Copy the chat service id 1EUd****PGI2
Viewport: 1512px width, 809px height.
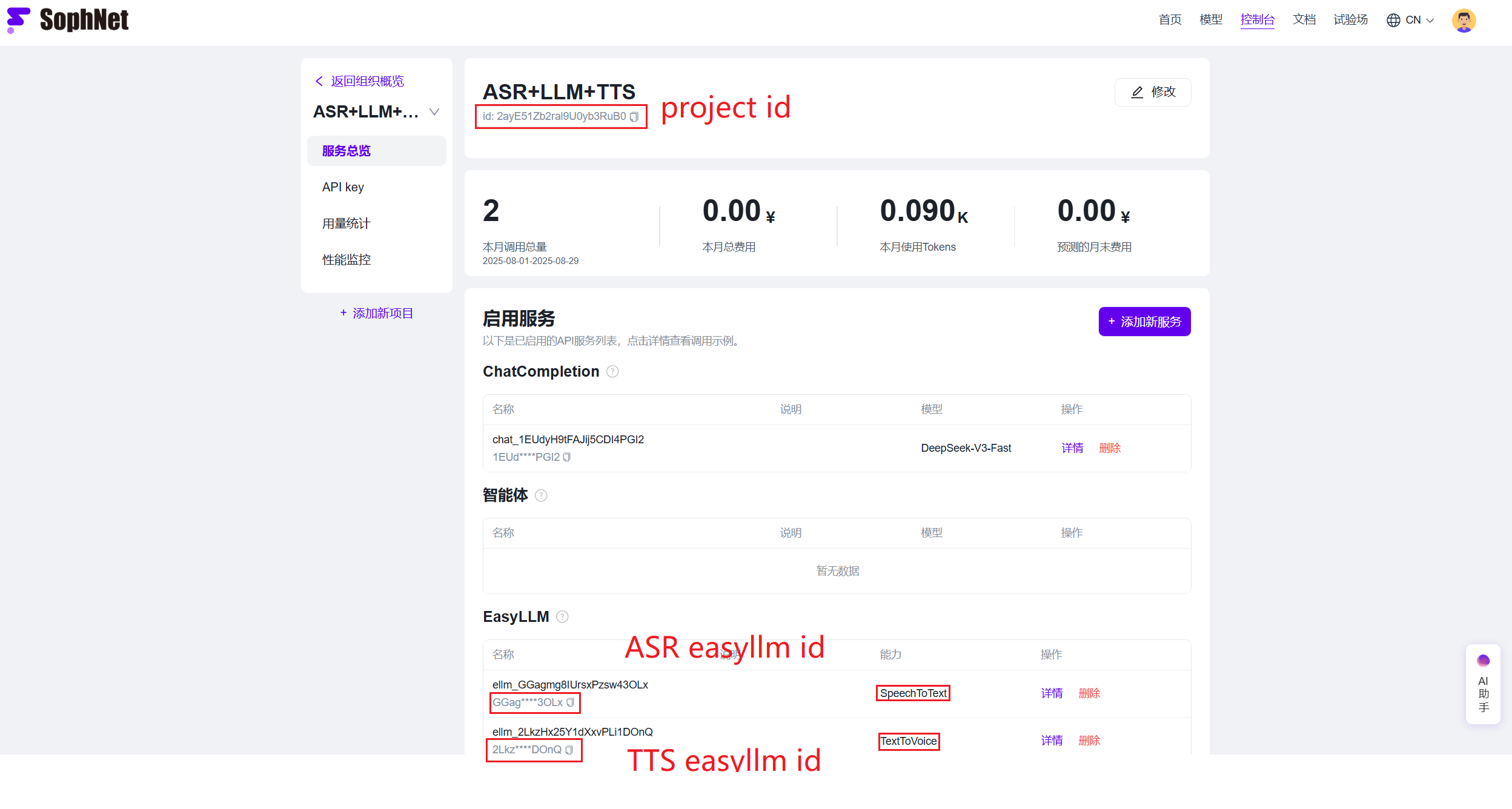(567, 457)
